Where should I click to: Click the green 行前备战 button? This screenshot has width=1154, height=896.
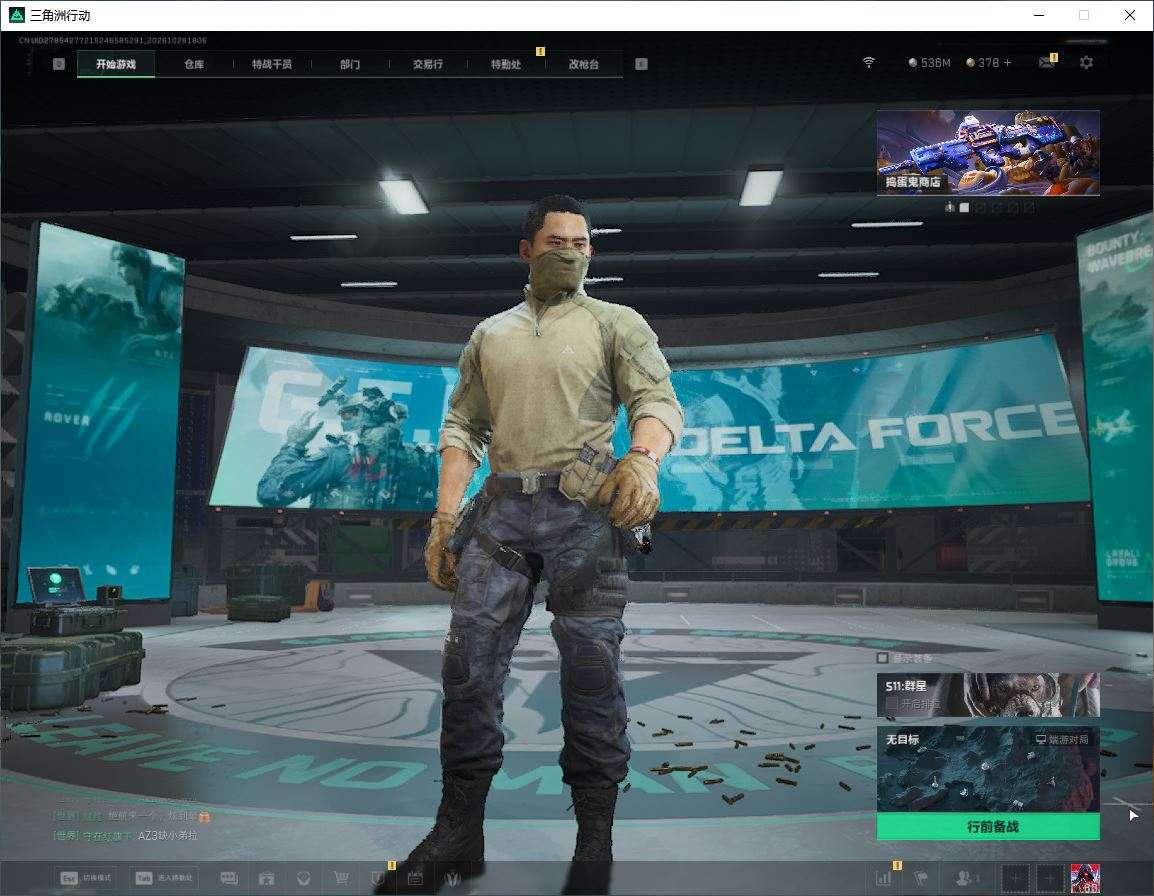[x=988, y=827]
